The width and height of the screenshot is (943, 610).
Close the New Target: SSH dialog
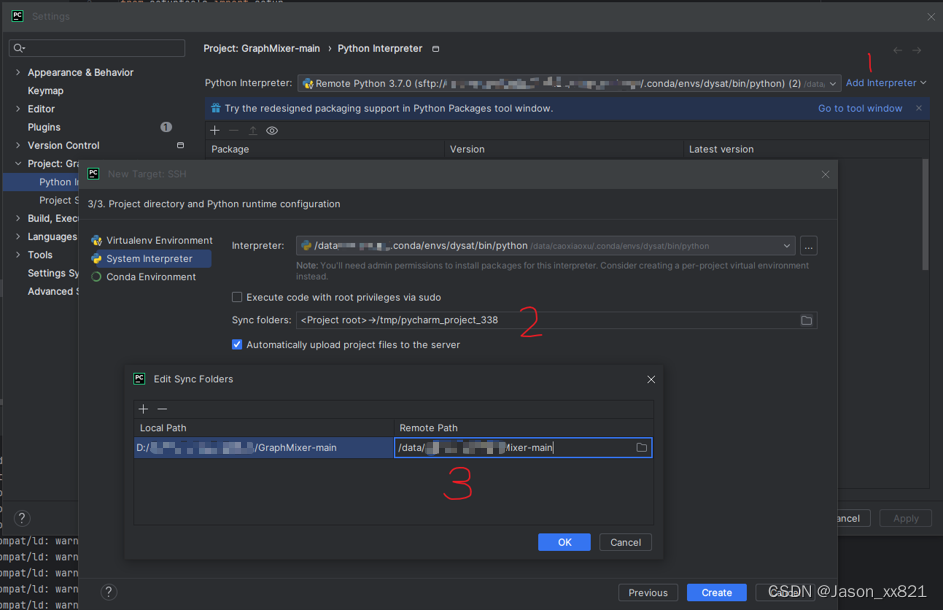click(x=825, y=174)
